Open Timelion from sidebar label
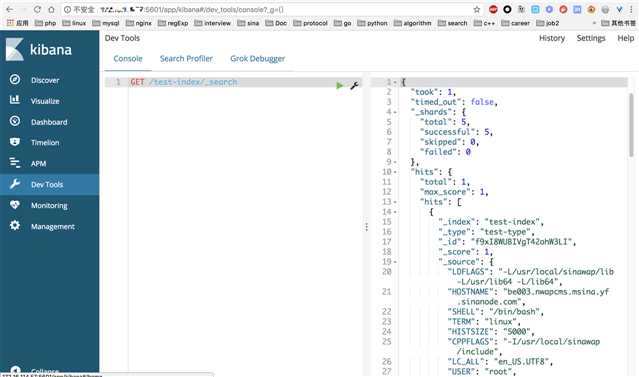Screen dimensions: 639x377 coord(45,143)
